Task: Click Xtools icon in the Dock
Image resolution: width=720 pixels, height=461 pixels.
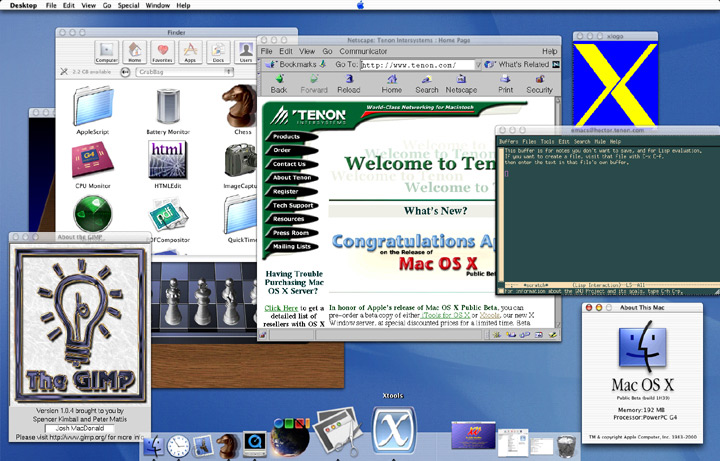Action: 394,431
